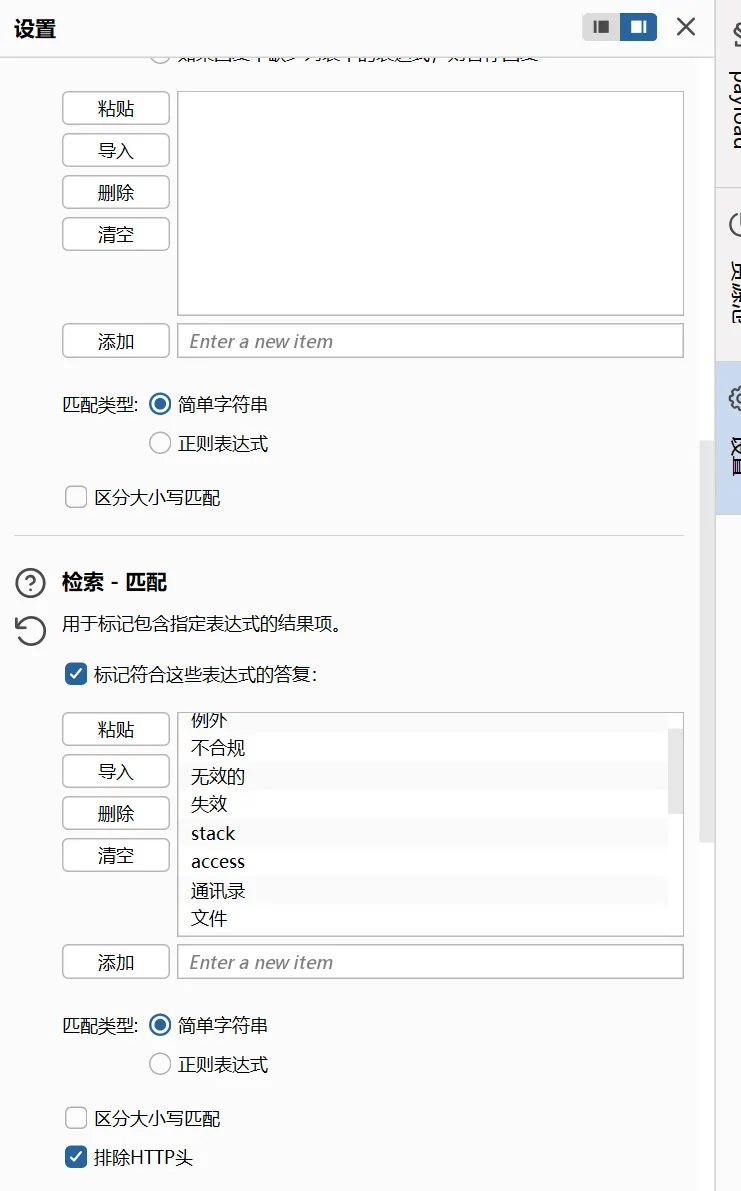741x1191 pixels.
Task: Uncheck 标记符合这些表达式的答复 checkbox
Action: (75, 675)
